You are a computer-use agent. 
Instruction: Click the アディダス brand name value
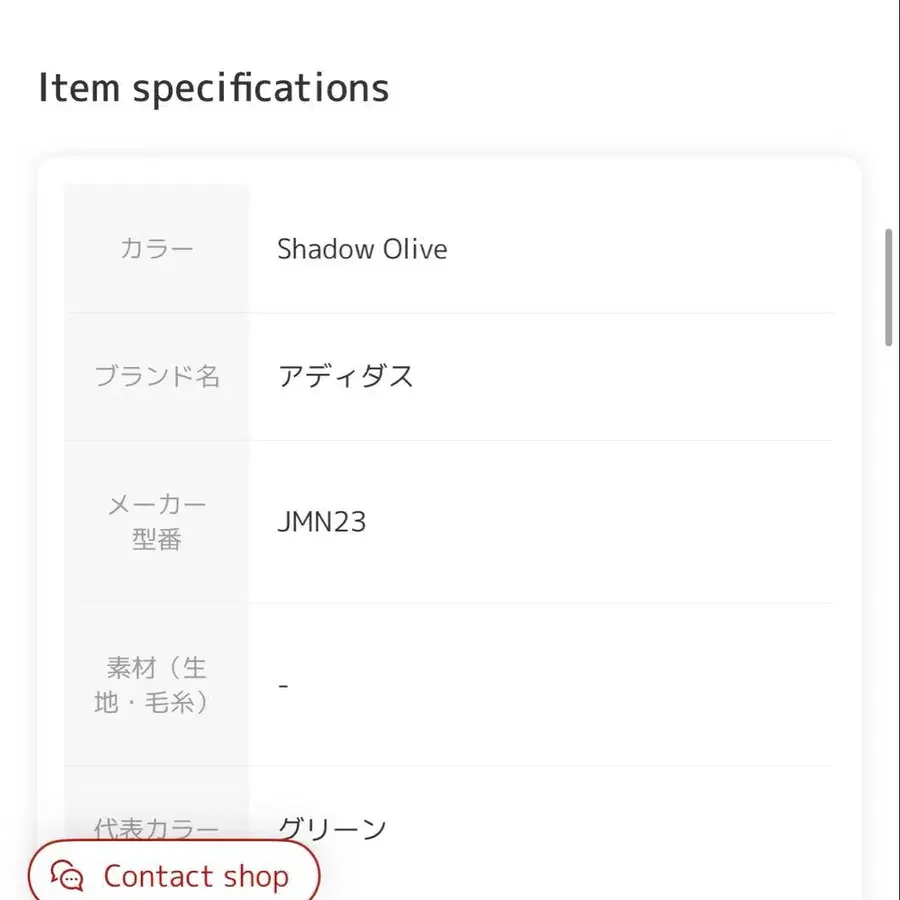[x=347, y=375]
